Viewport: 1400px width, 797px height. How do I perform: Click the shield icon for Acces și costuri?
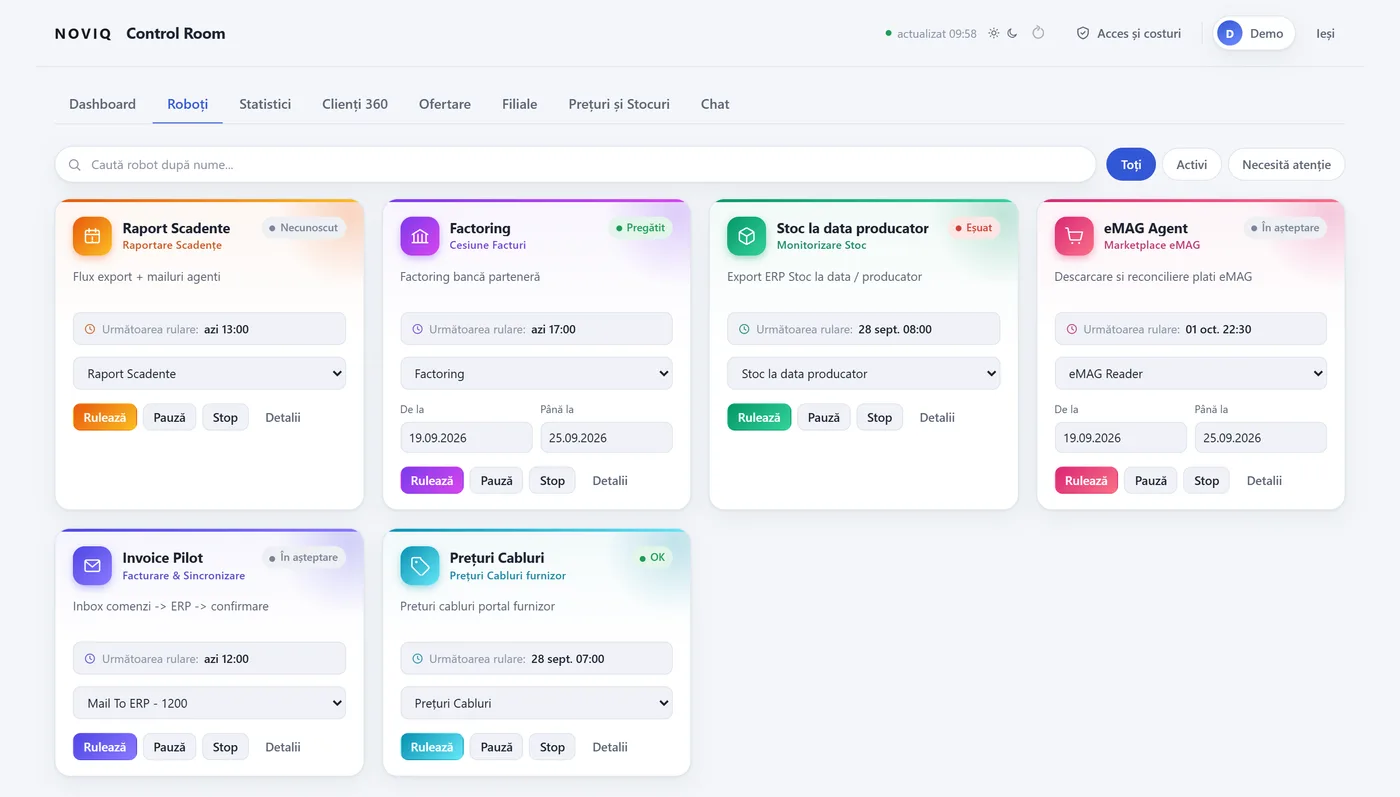(x=1082, y=33)
